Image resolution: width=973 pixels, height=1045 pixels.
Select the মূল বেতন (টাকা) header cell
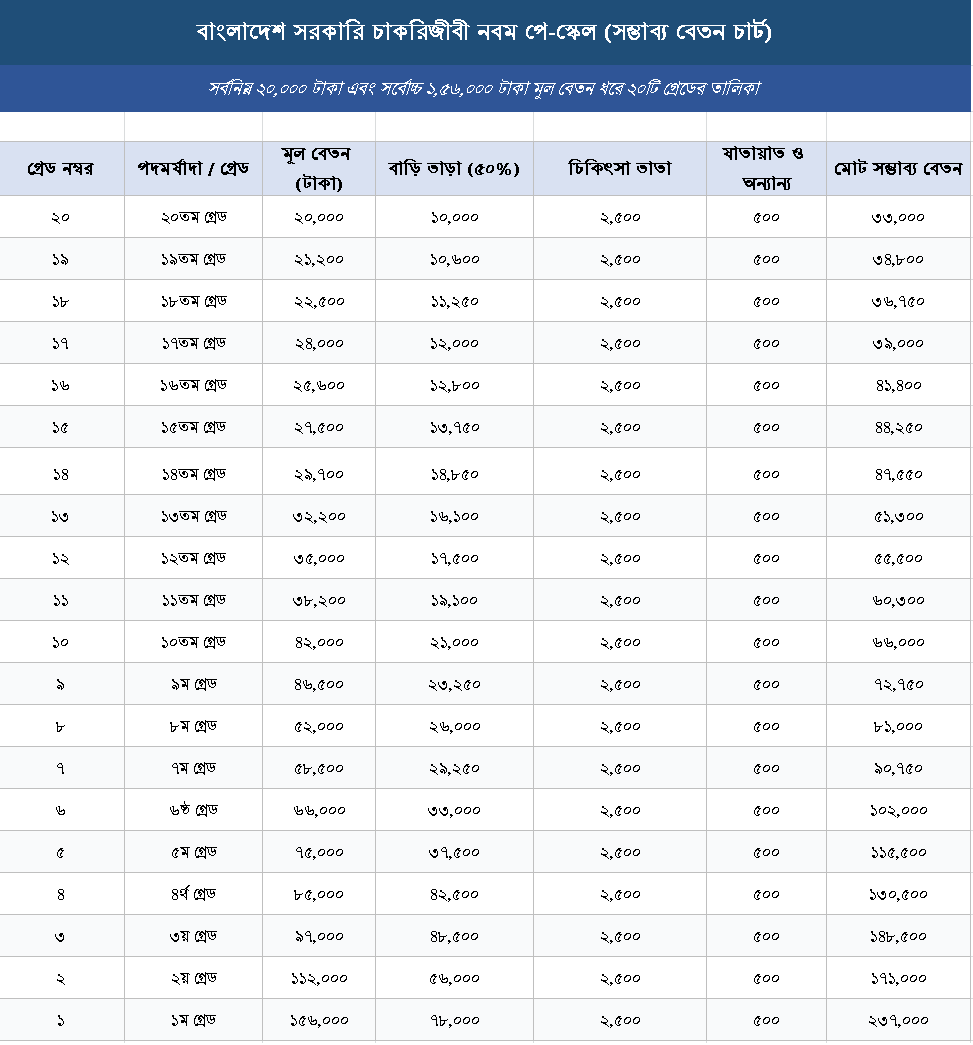pos(319,169)
